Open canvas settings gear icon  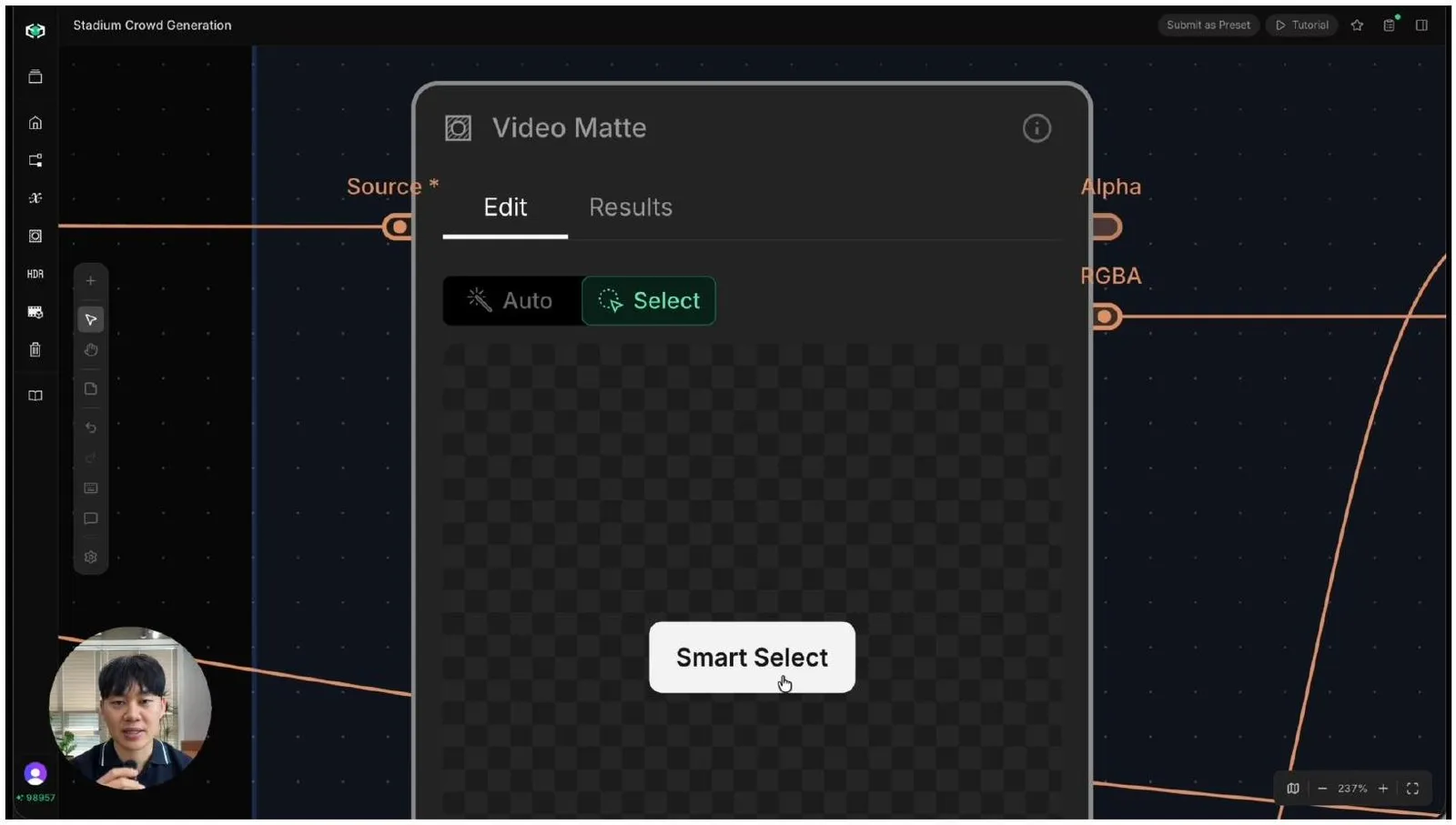[x=91, y=558]
